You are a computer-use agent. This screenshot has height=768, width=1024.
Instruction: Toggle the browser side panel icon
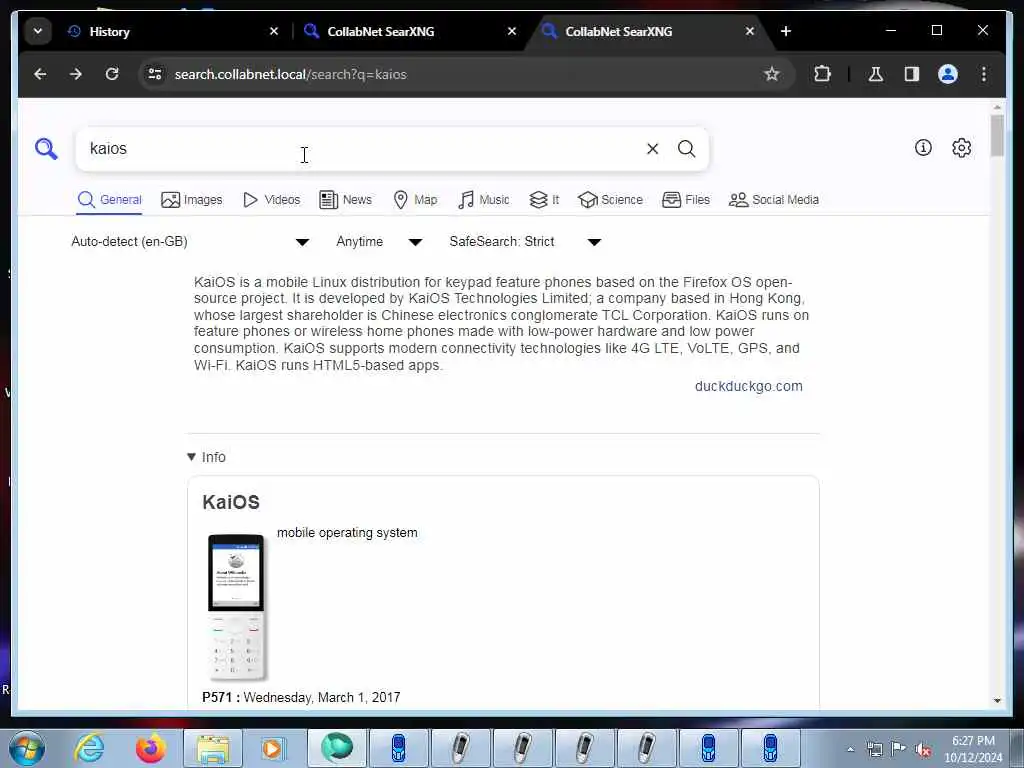pos(912,74)
